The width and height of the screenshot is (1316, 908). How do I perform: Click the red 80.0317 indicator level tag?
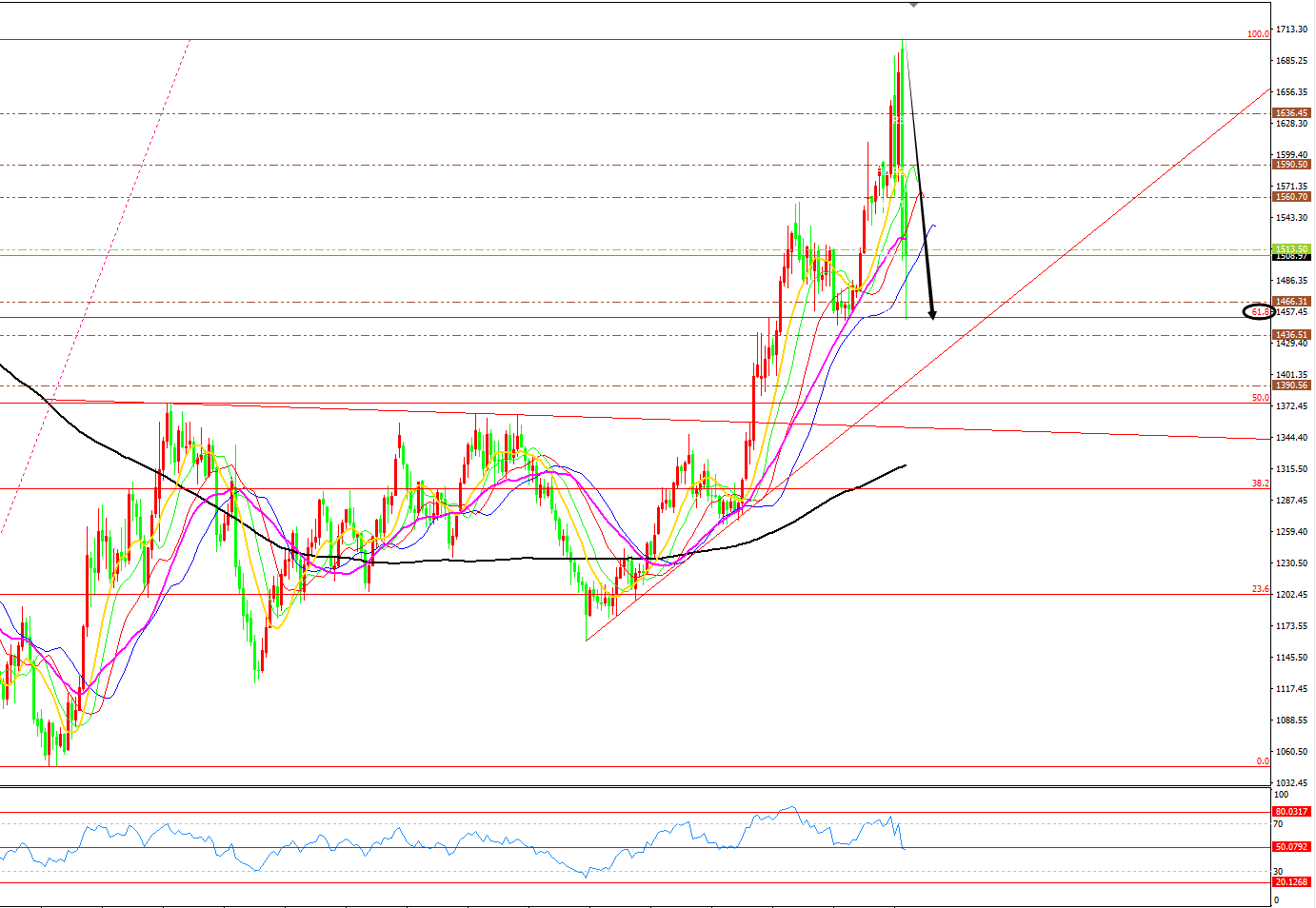click(x=1291, y=812)
